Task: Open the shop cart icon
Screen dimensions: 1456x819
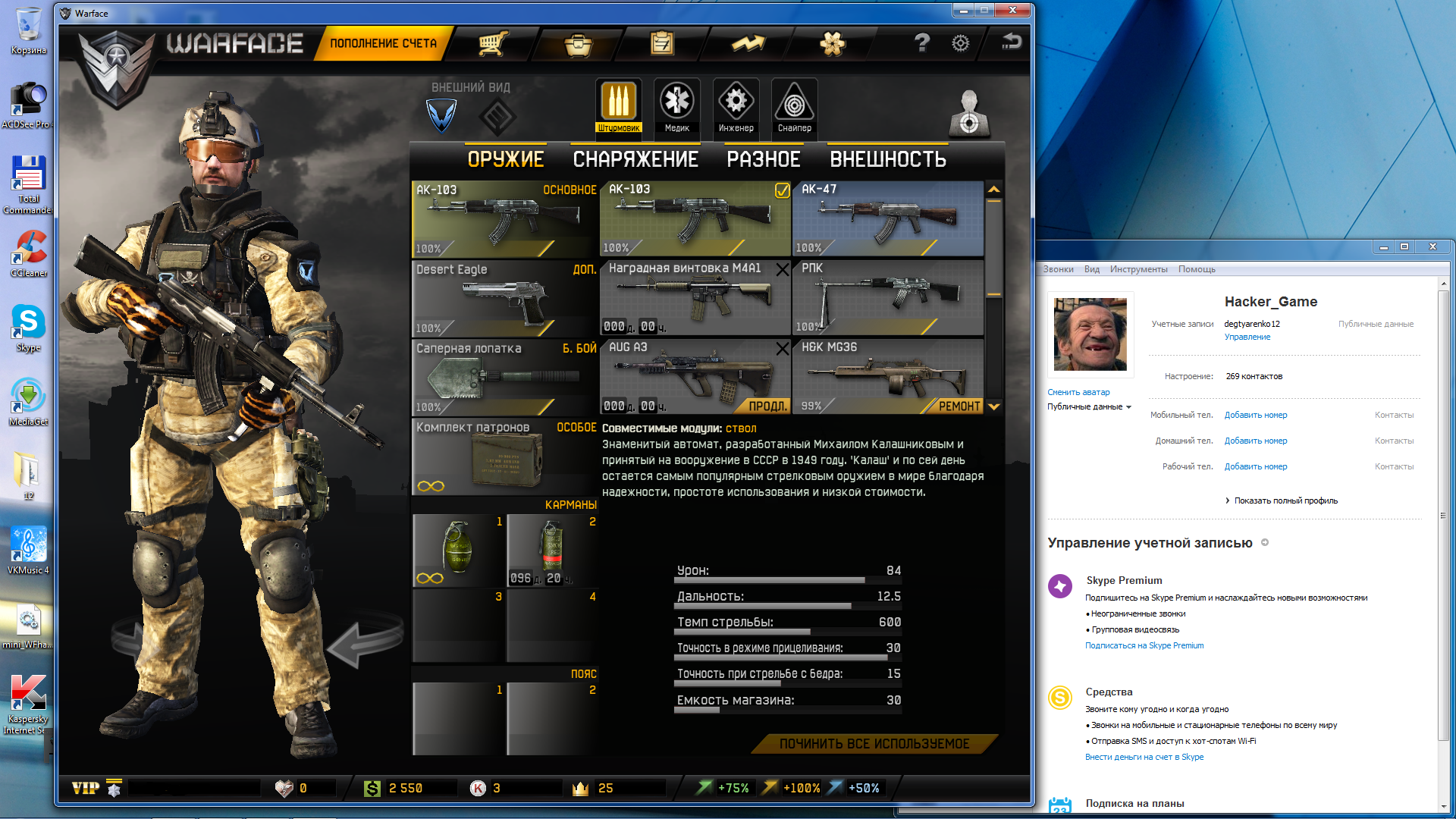Action: pos(493,44)
